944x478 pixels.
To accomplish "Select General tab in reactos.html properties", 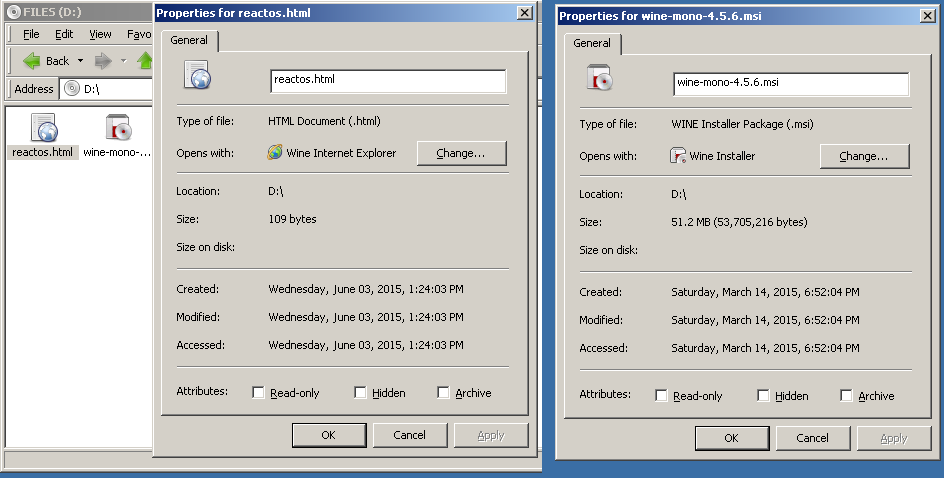I will [189, 40].
